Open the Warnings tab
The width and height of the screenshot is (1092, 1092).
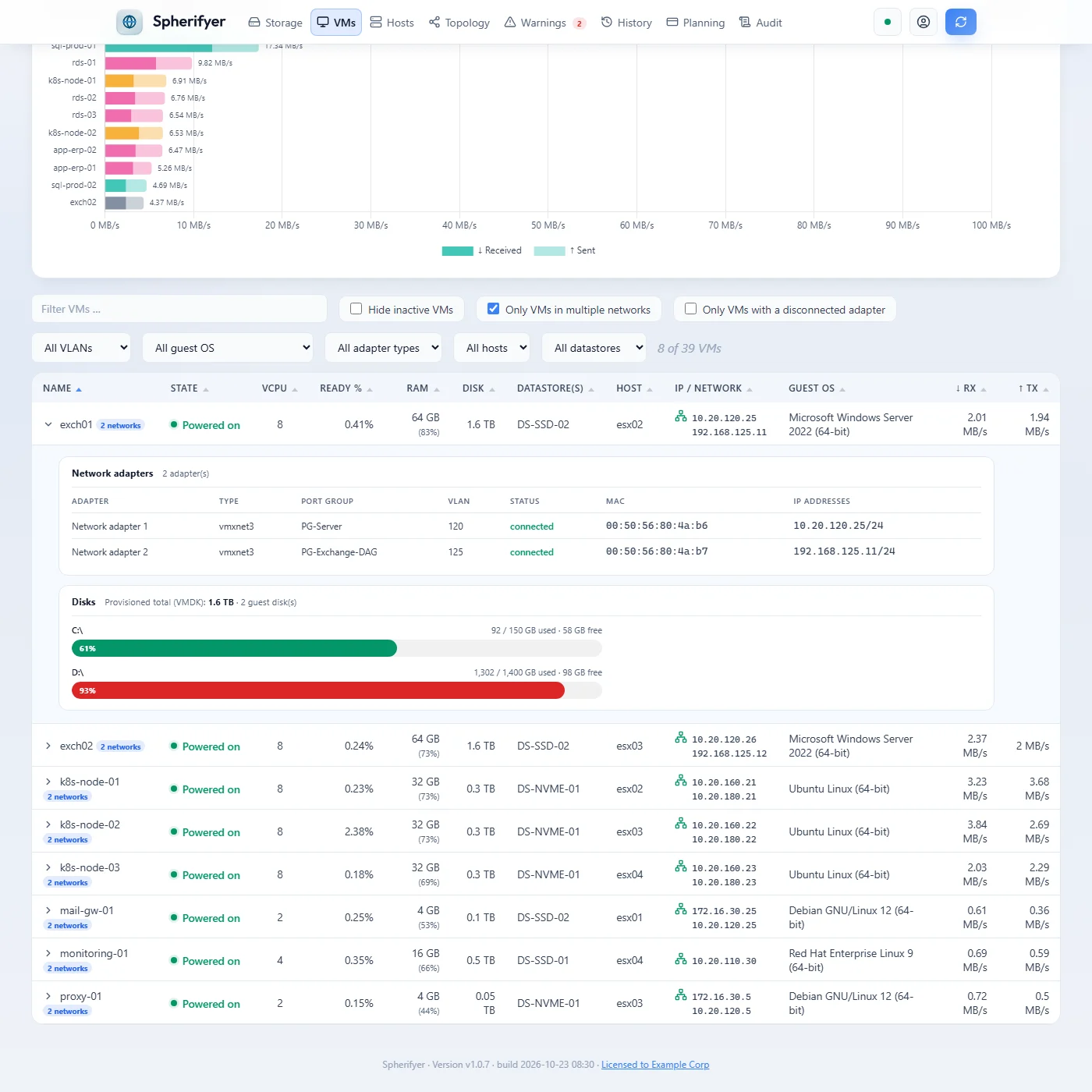tap(544, 23)
